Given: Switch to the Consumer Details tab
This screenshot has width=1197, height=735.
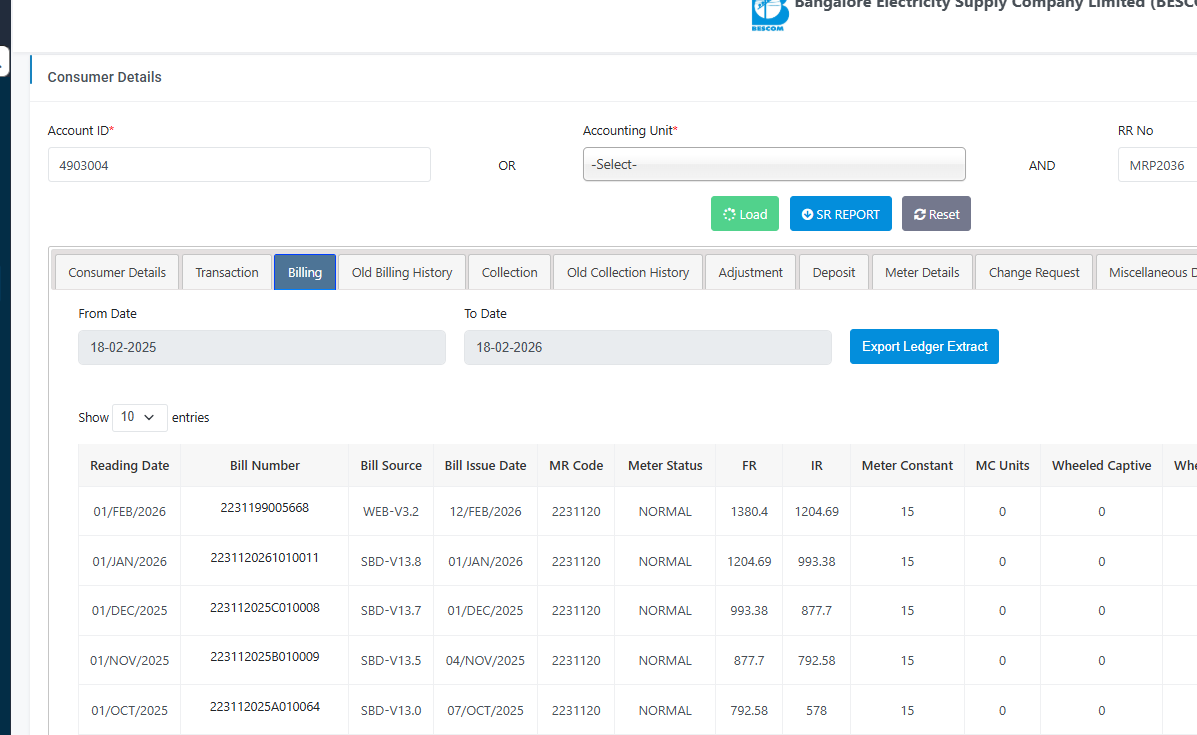Looking at the screenshot, I should (x=117, y=272).
